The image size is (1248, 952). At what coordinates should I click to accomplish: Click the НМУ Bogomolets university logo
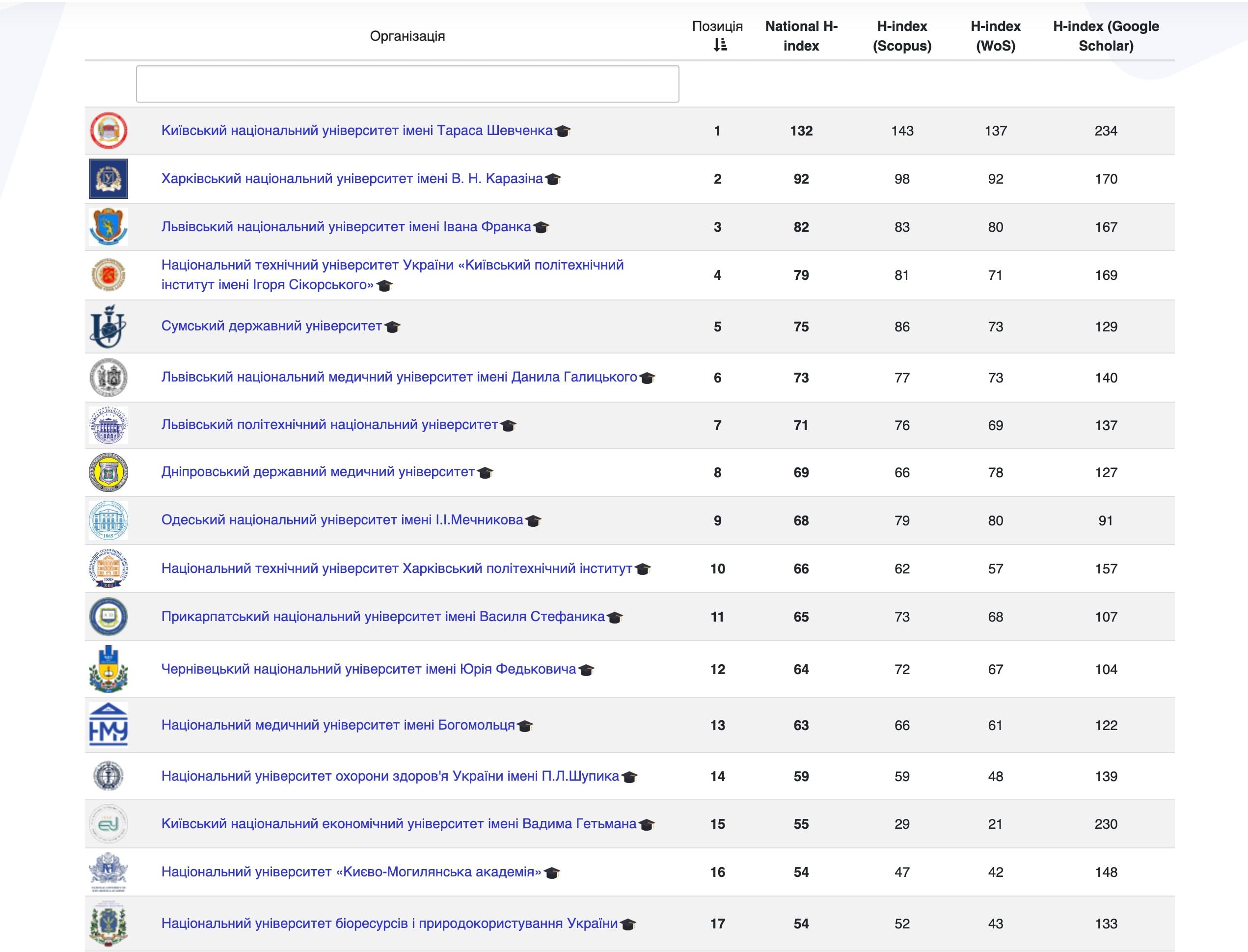pos(108,725)
